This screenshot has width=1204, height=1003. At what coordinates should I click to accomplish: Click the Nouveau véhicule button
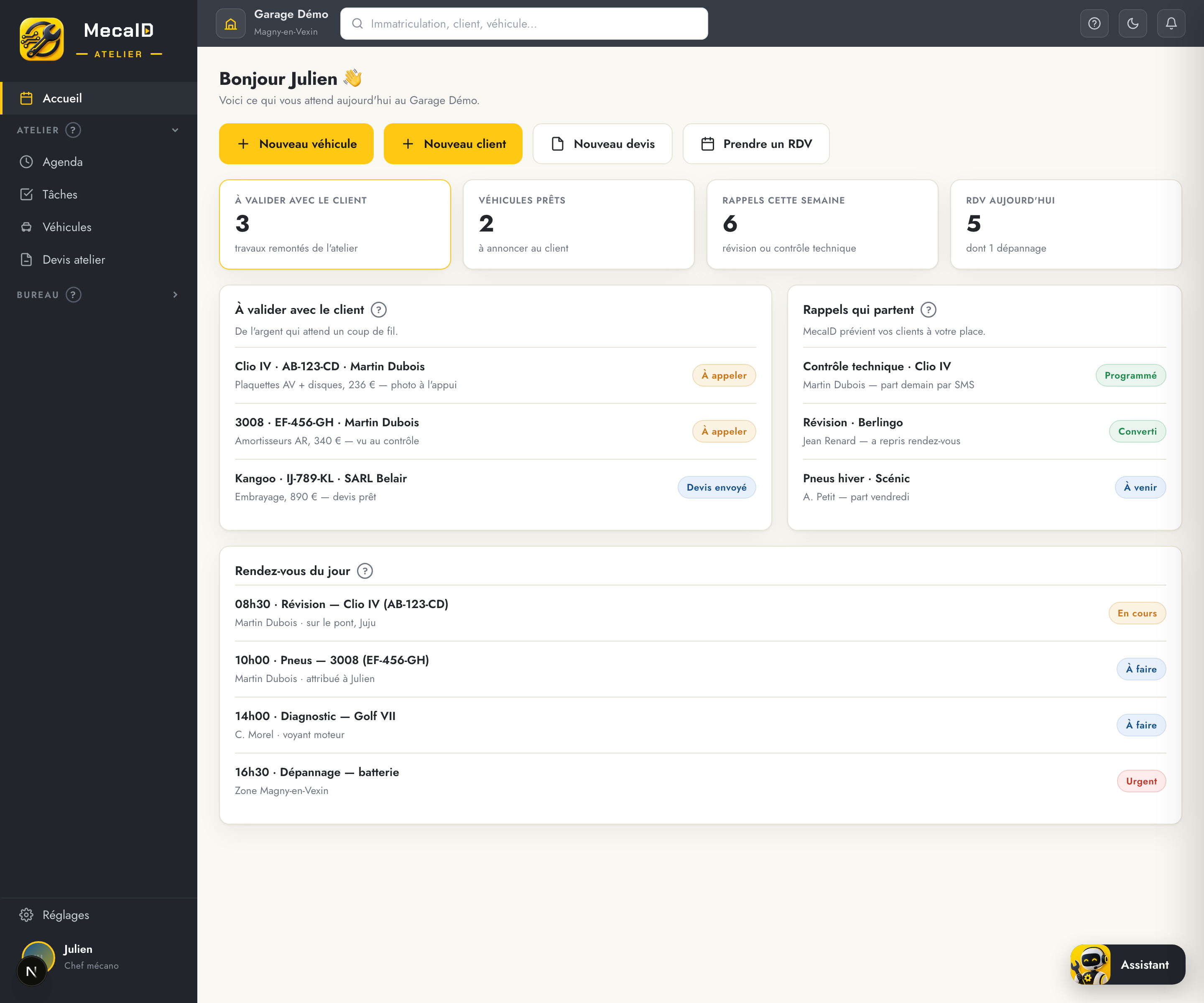point(296,144)
